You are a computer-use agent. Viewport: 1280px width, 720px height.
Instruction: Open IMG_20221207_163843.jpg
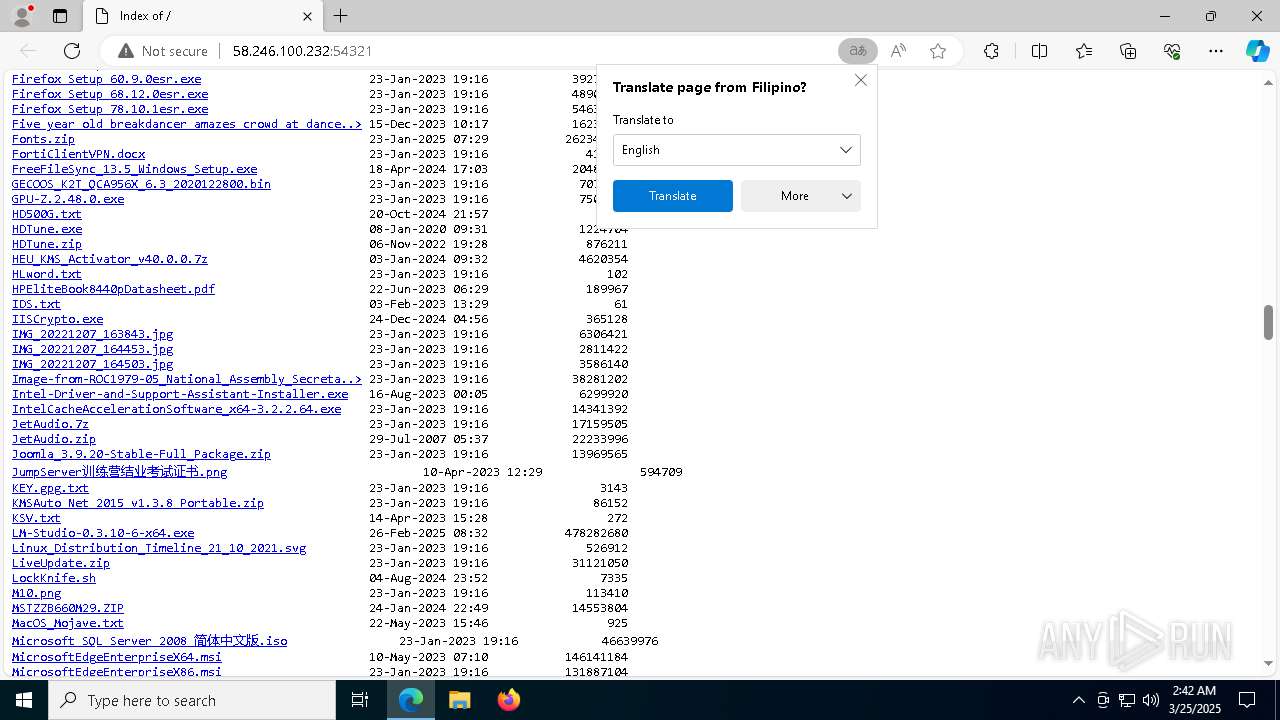(x=92, y=334)
